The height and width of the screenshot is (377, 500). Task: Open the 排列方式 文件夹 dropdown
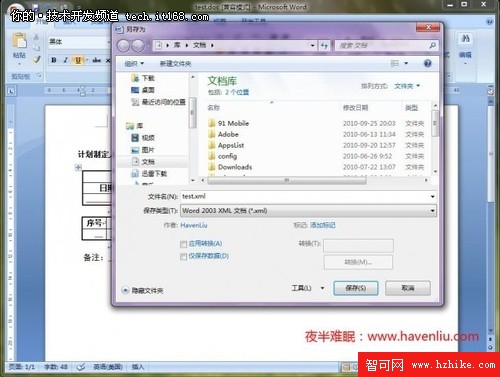click(x=407, y=86)
